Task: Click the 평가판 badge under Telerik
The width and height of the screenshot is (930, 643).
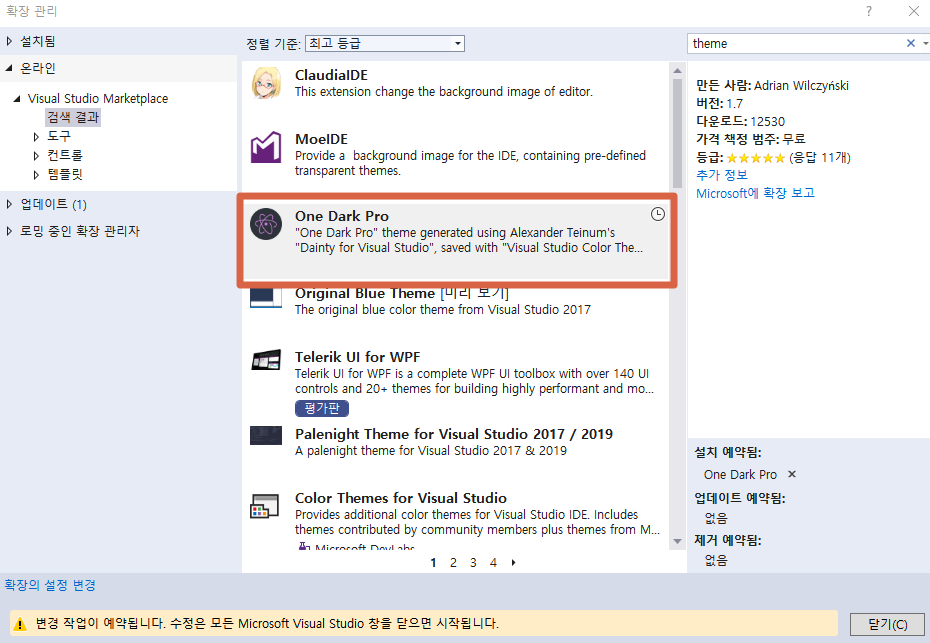Action: [321, 408]
